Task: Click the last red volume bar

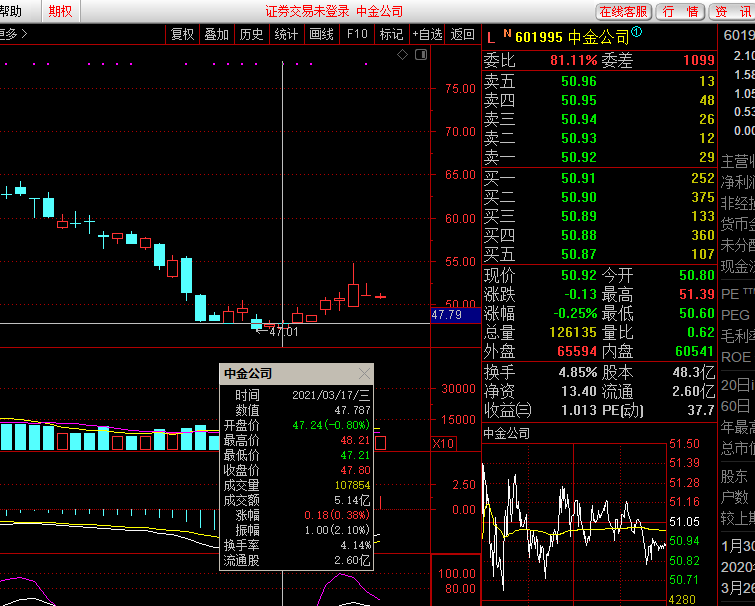Action: pos(380,443)
